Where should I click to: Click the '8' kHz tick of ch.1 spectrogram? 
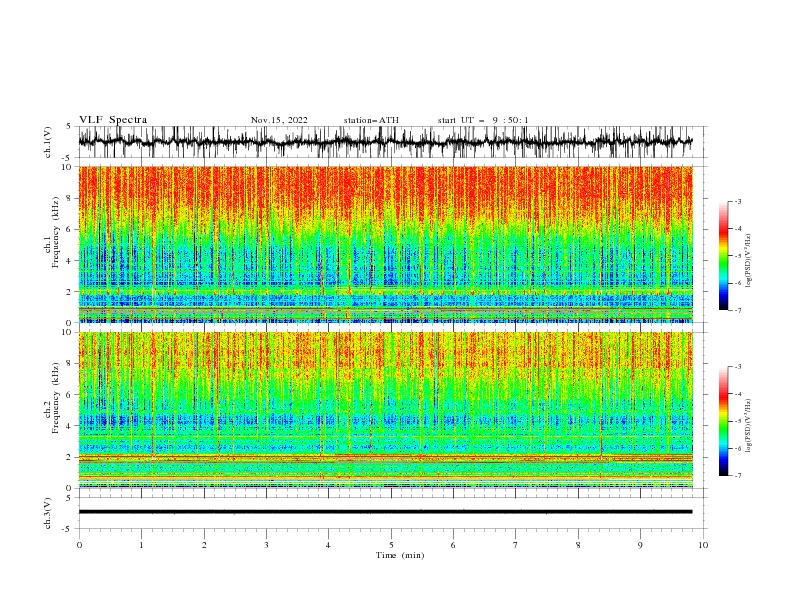click(x=70, y=198)
